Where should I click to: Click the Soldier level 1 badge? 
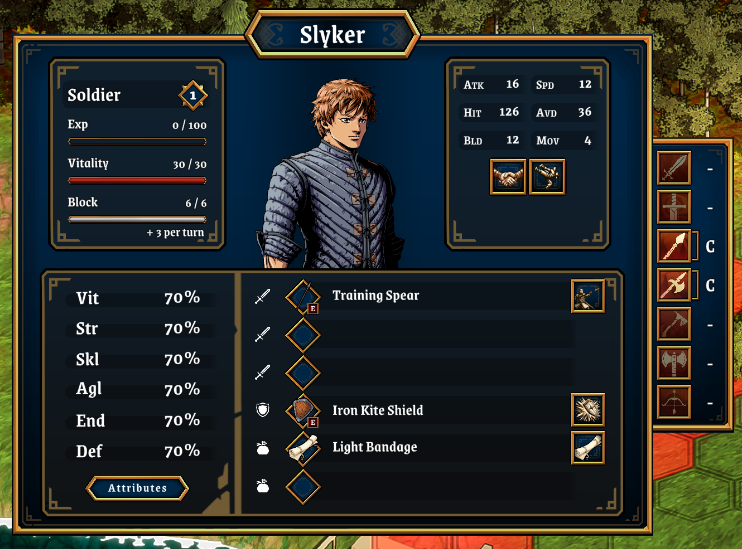click(x=193, y=96)
